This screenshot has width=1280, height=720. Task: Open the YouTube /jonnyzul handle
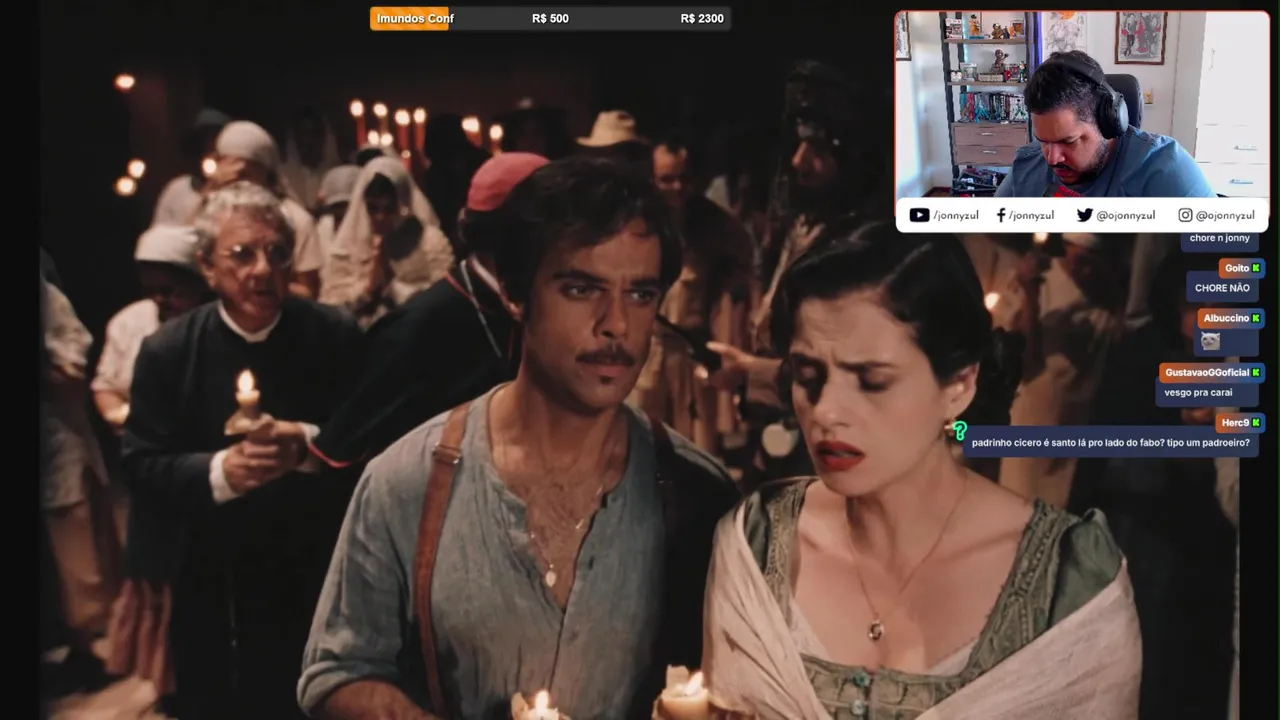coord(956,215)
